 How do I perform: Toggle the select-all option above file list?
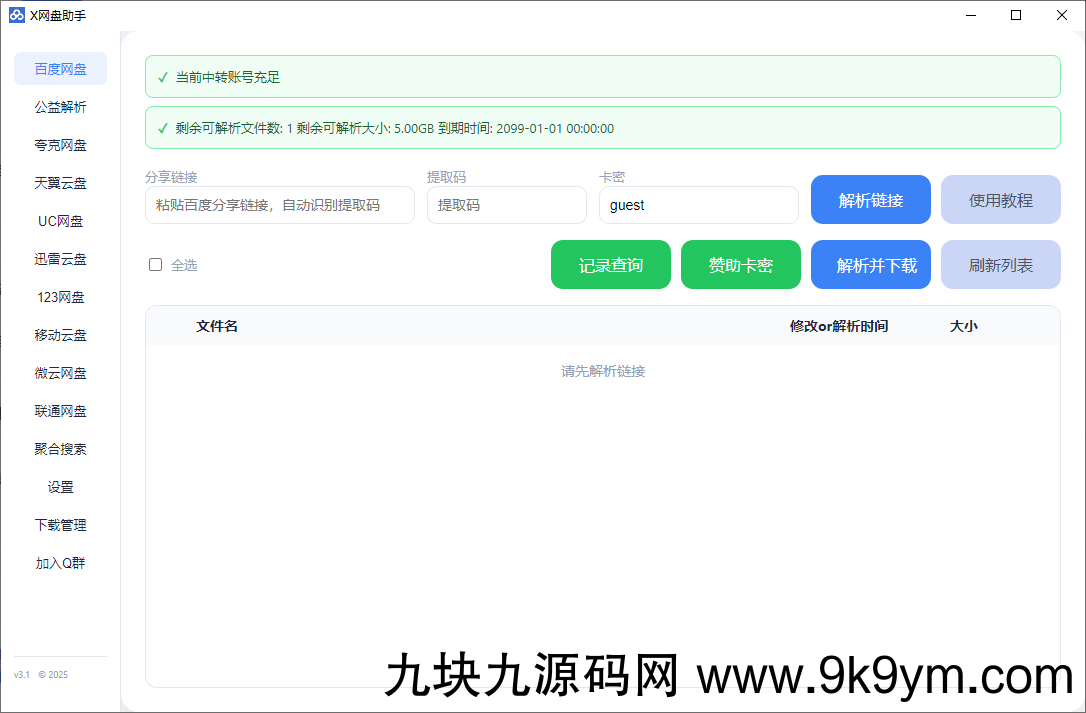(155, 264)
